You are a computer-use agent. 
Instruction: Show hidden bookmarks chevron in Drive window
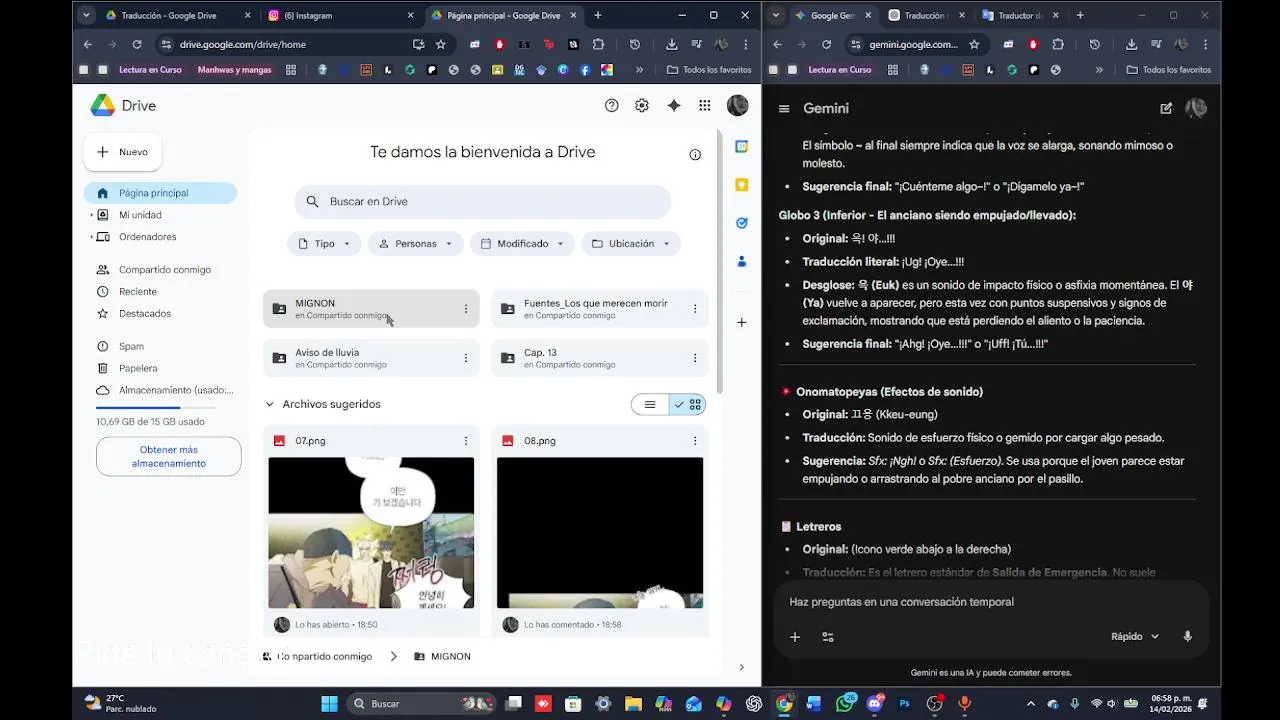click(x=640, y=70)
